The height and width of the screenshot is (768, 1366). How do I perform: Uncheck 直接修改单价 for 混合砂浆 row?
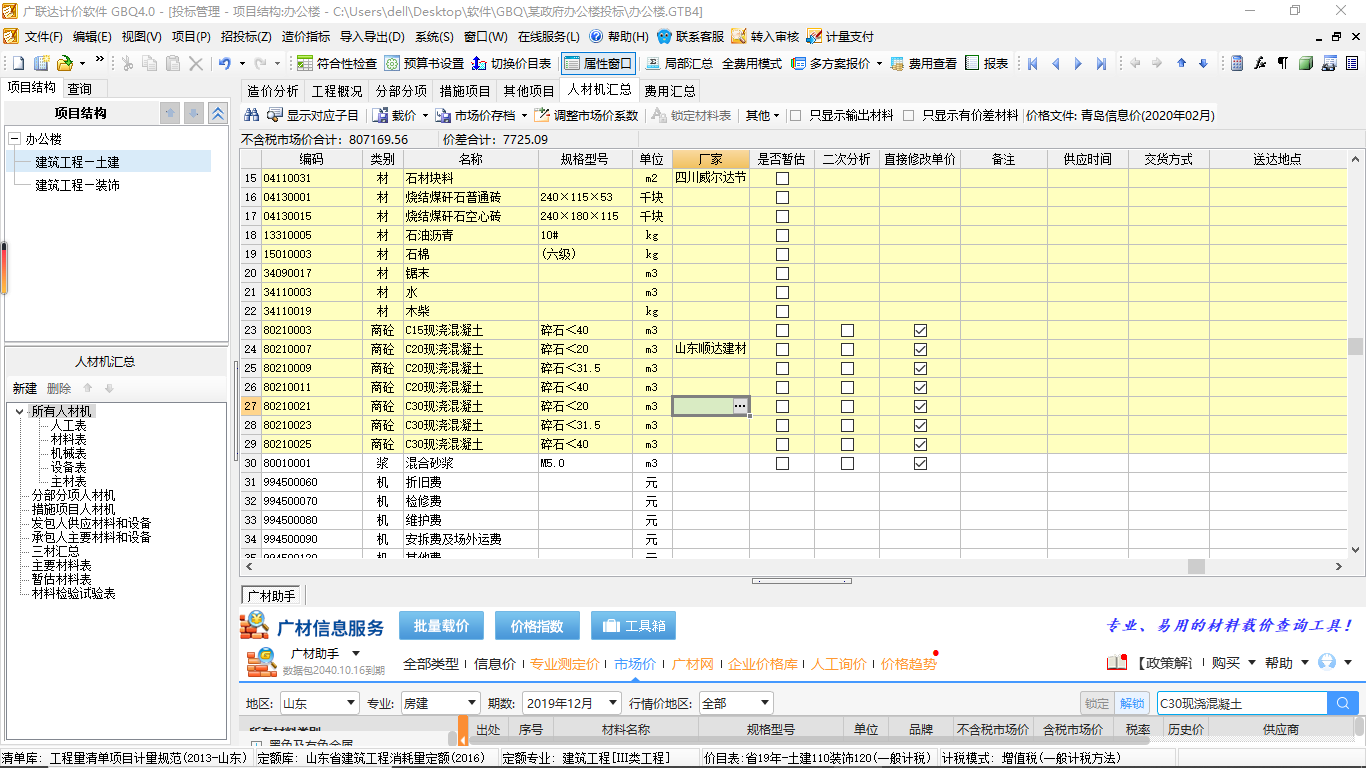point(920,463)
